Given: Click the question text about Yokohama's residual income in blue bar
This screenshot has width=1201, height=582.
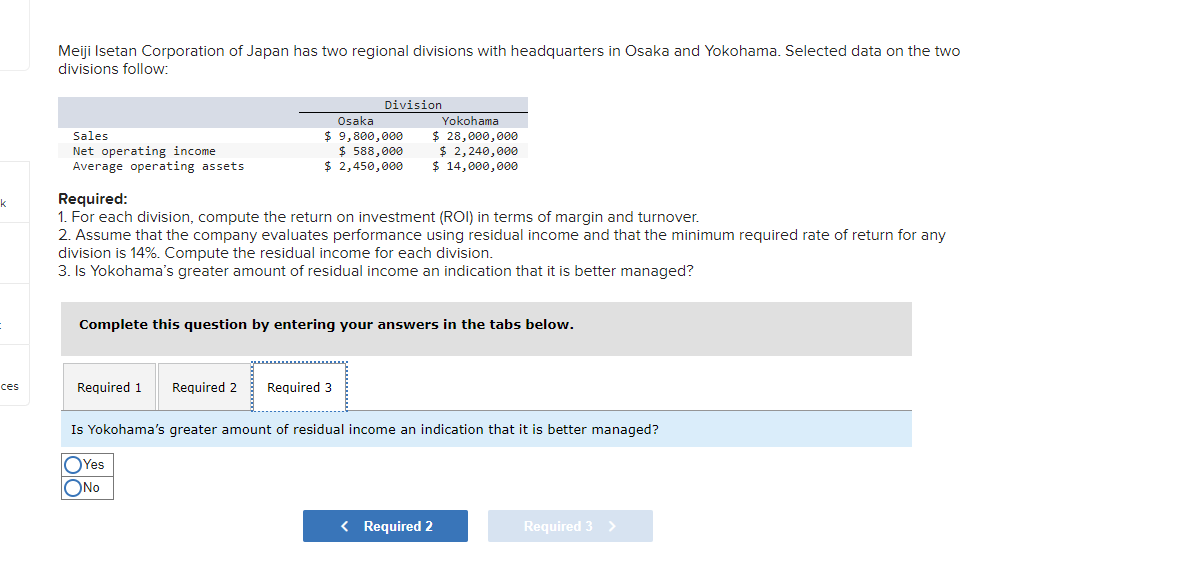Looking at the screenshot, I should pyautogui.click(x=365, y=430).
